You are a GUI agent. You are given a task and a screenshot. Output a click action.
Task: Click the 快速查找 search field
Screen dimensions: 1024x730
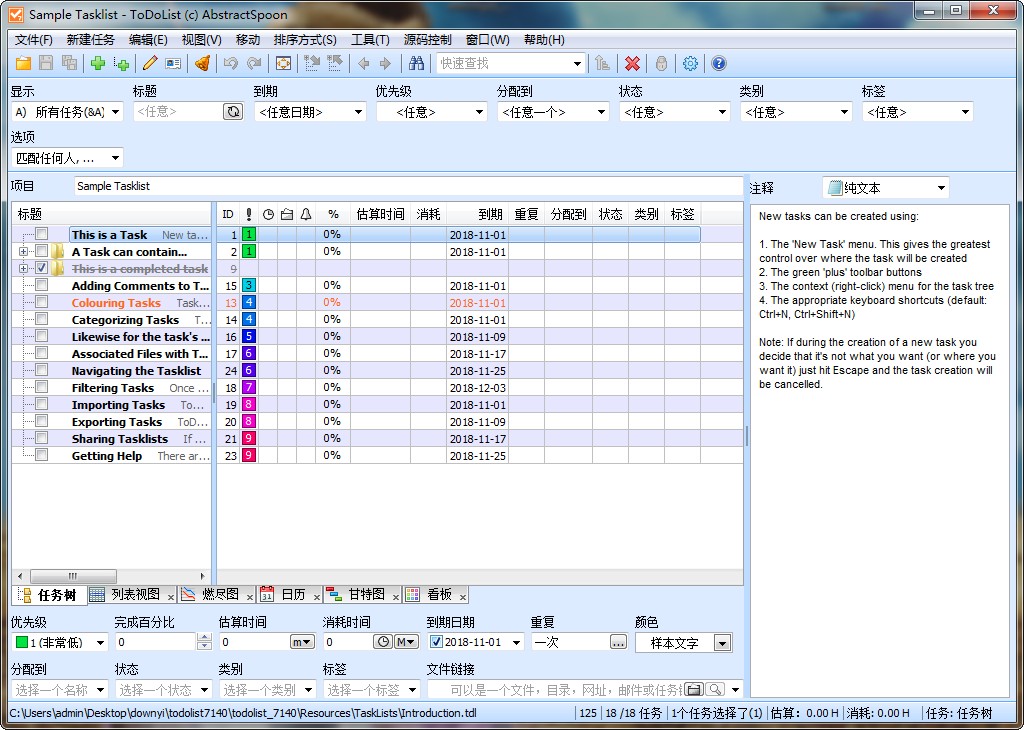(x=503, y=63)
